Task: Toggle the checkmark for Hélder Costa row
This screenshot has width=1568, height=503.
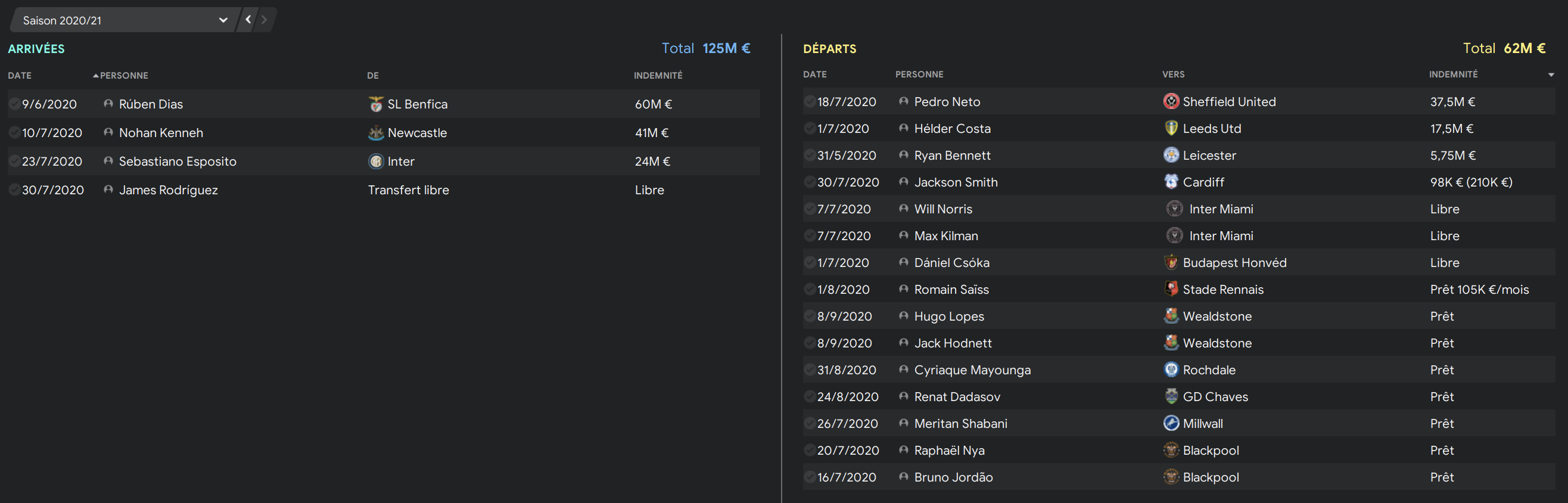Action: click(x=809, y=129)
